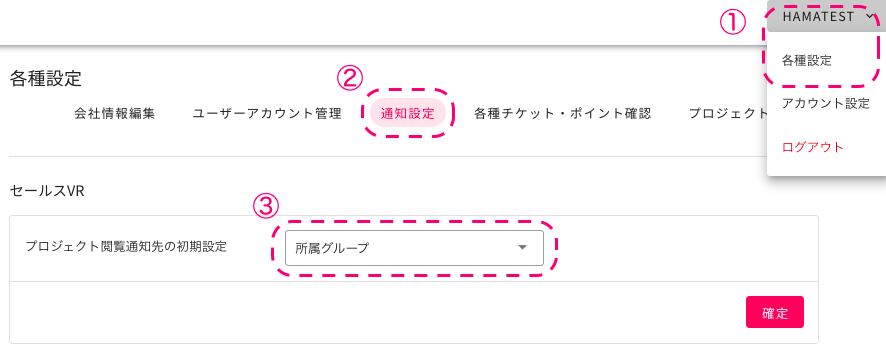Click the chevron arrow beside HAMATEST
The image size is (886, 363).
tap(868, 17)
